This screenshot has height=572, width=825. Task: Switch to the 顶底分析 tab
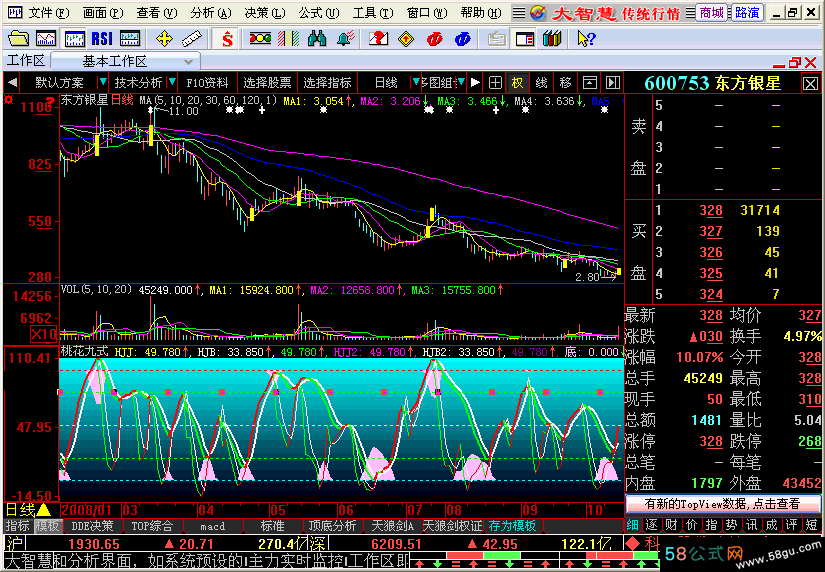click(332, 526)
